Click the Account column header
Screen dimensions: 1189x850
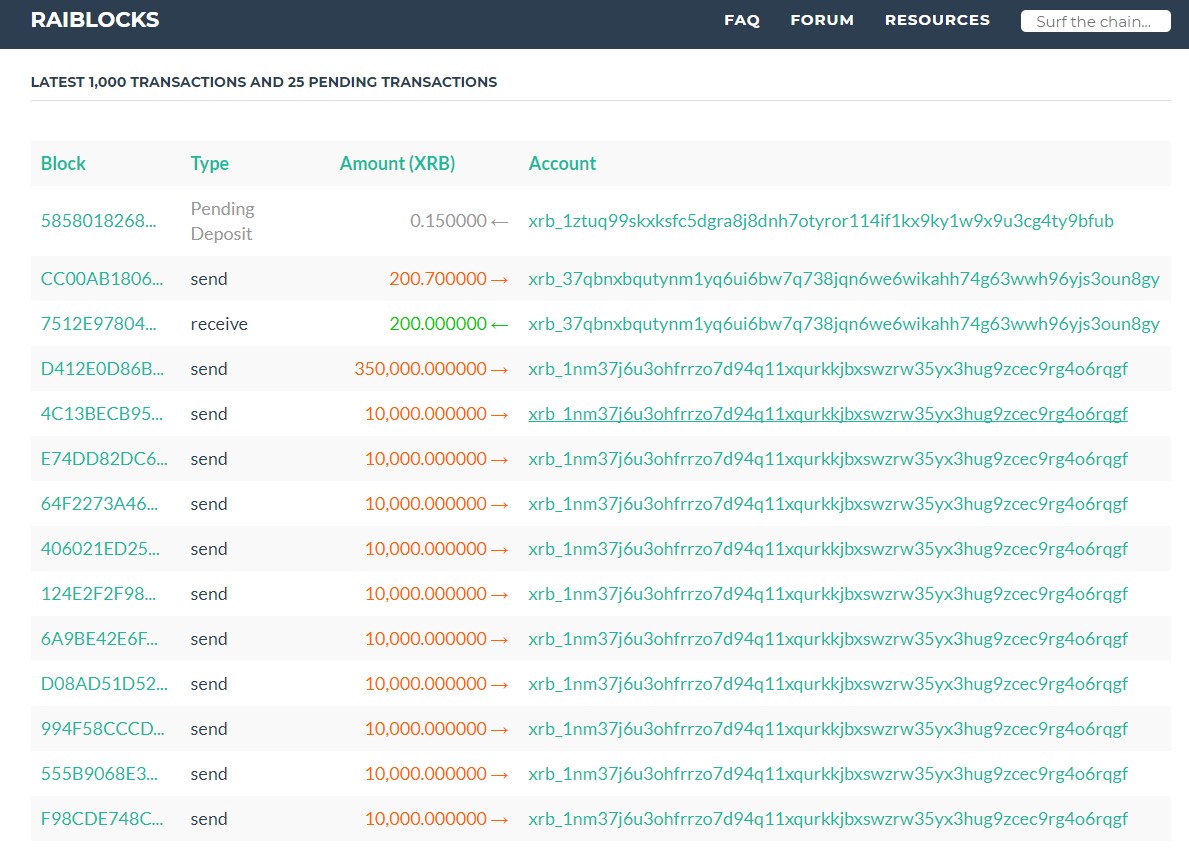pos(562,163)
